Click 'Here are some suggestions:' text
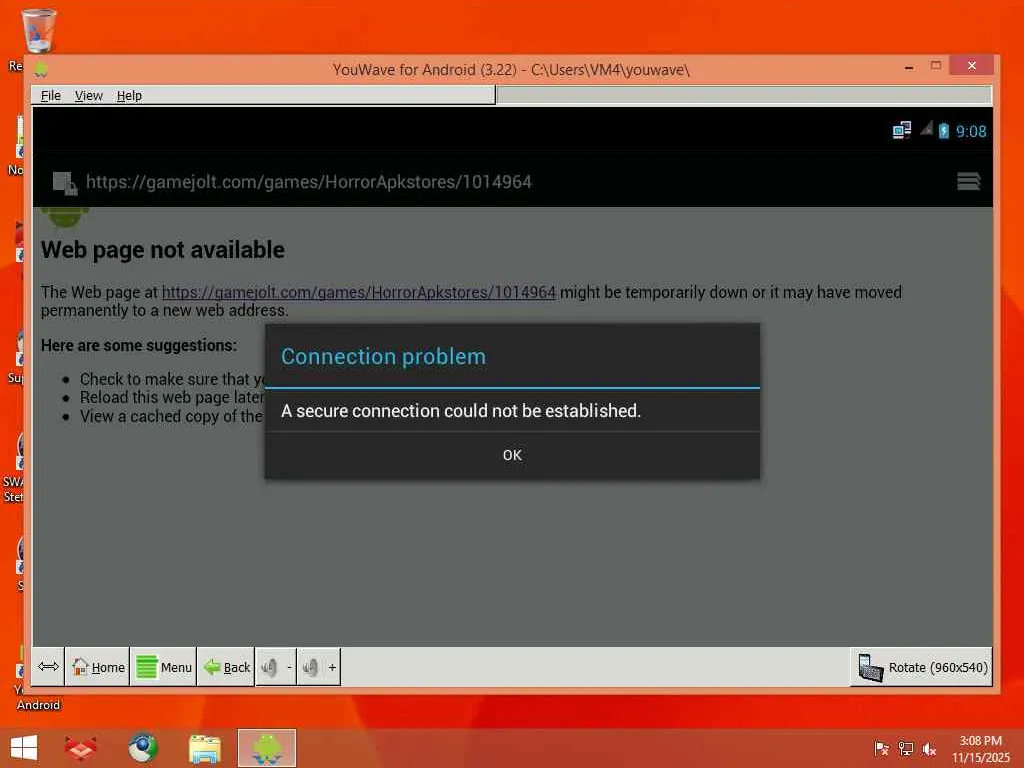This screenshot has height=768, width=1024. pos(138,345)
